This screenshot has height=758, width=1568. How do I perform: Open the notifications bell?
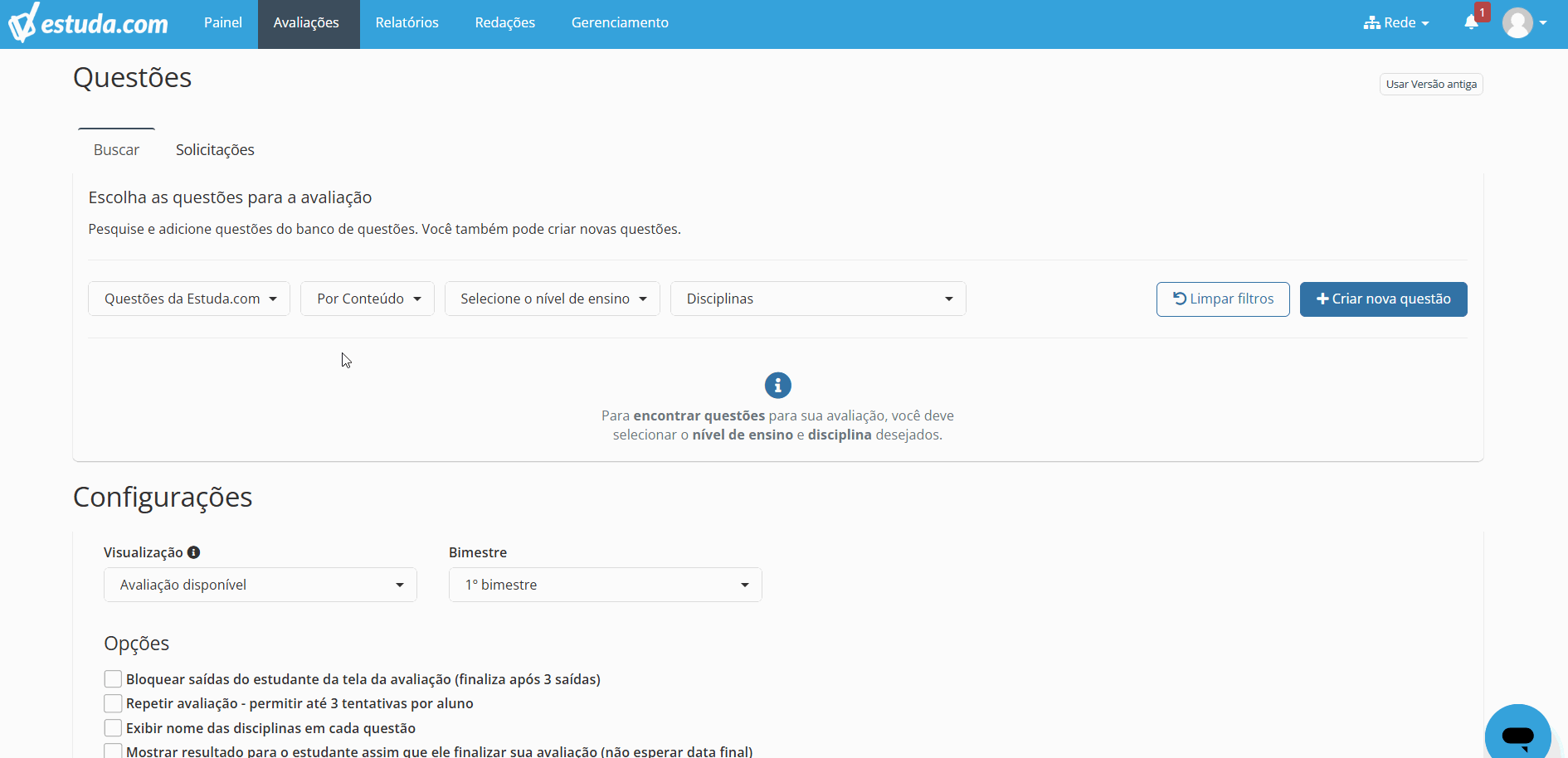coord(1472,22)
